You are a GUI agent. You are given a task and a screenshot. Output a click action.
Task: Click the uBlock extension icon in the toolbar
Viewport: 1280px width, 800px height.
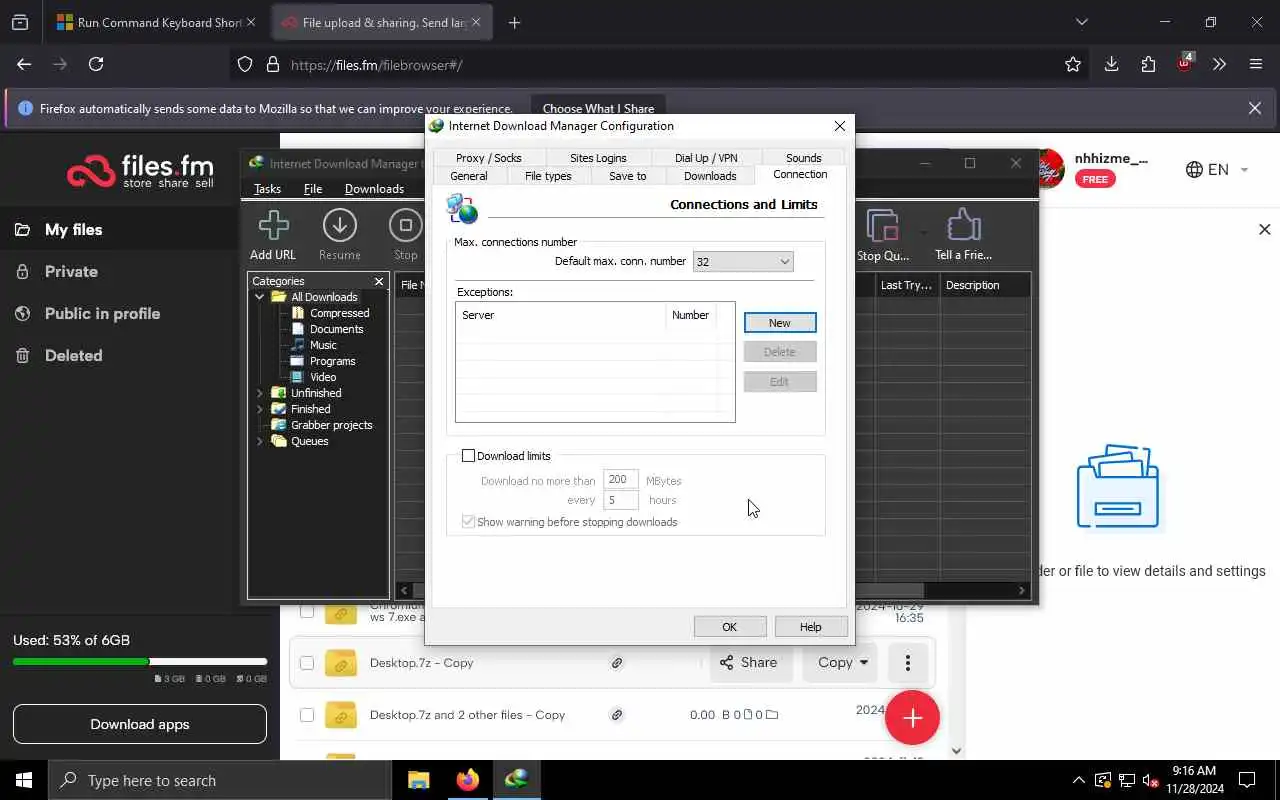[x=1184, y=63]
